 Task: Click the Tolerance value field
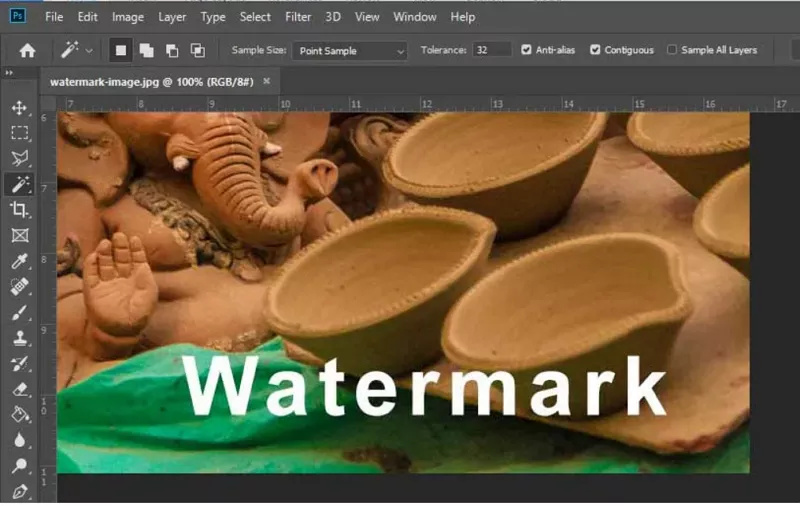tap(492, 50)
